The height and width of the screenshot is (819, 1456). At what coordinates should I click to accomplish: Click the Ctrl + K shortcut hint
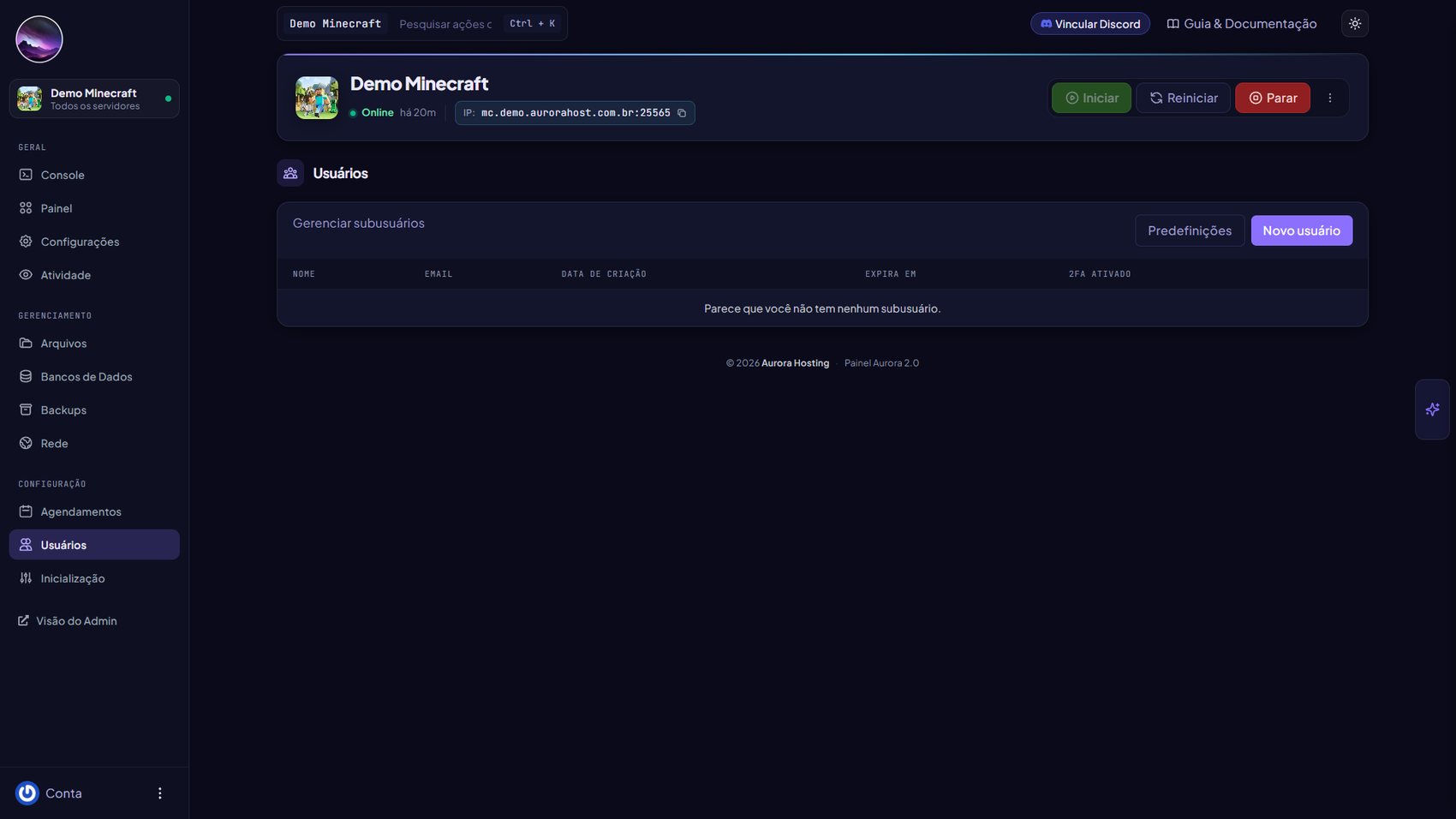[x=532, y=24]
